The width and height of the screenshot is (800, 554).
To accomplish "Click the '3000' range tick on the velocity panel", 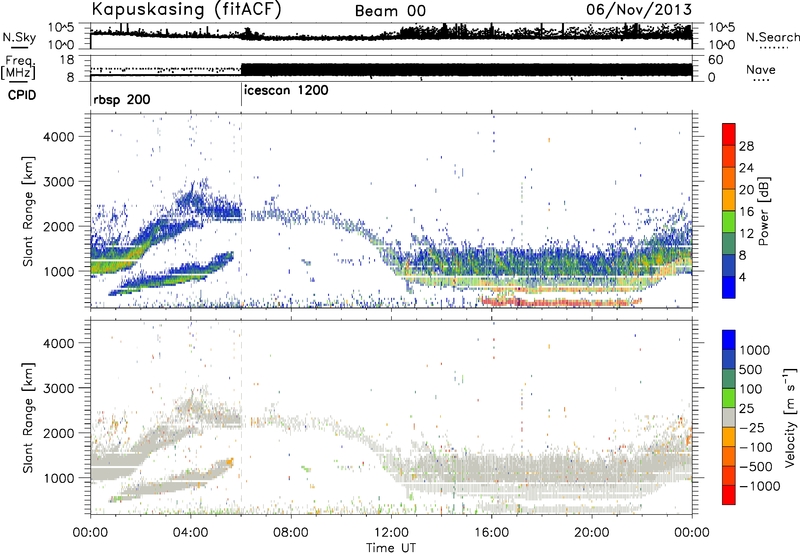I will click(58, 388).
